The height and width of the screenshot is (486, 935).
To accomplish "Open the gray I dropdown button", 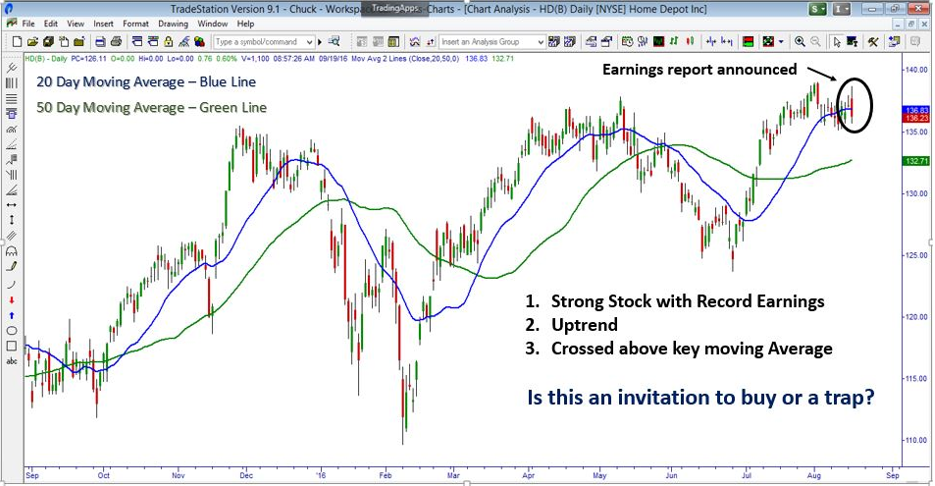I will point(841,9).
